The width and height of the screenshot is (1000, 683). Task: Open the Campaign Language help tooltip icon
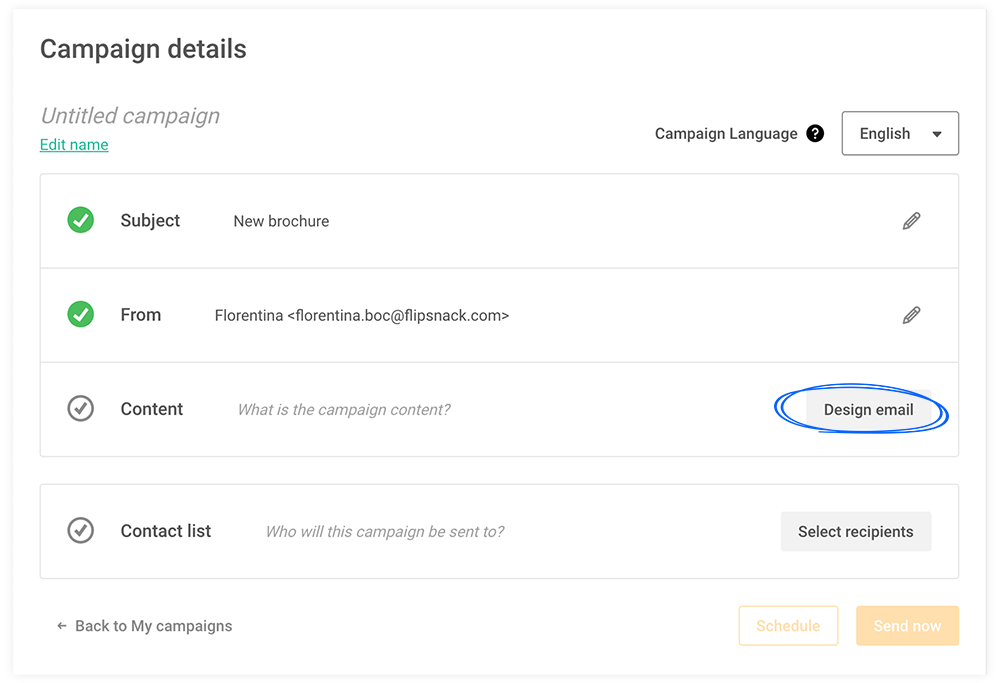(815, 132)
